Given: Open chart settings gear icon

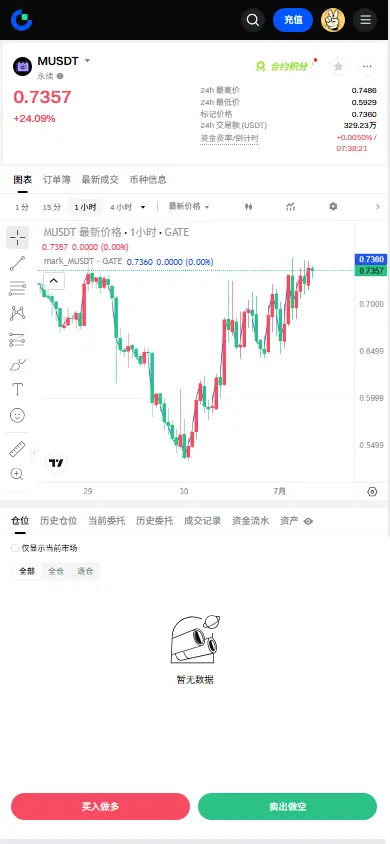Looking at the screenshot, I should [x=333, y=207].
